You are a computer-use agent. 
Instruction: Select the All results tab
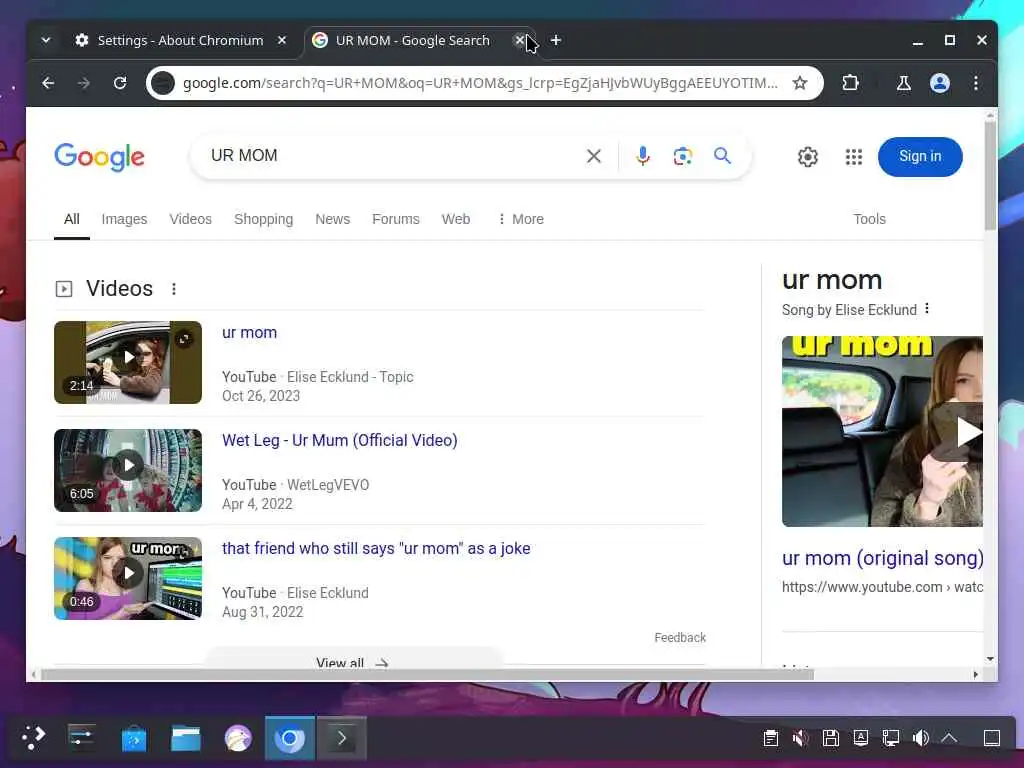coord(72,219)
